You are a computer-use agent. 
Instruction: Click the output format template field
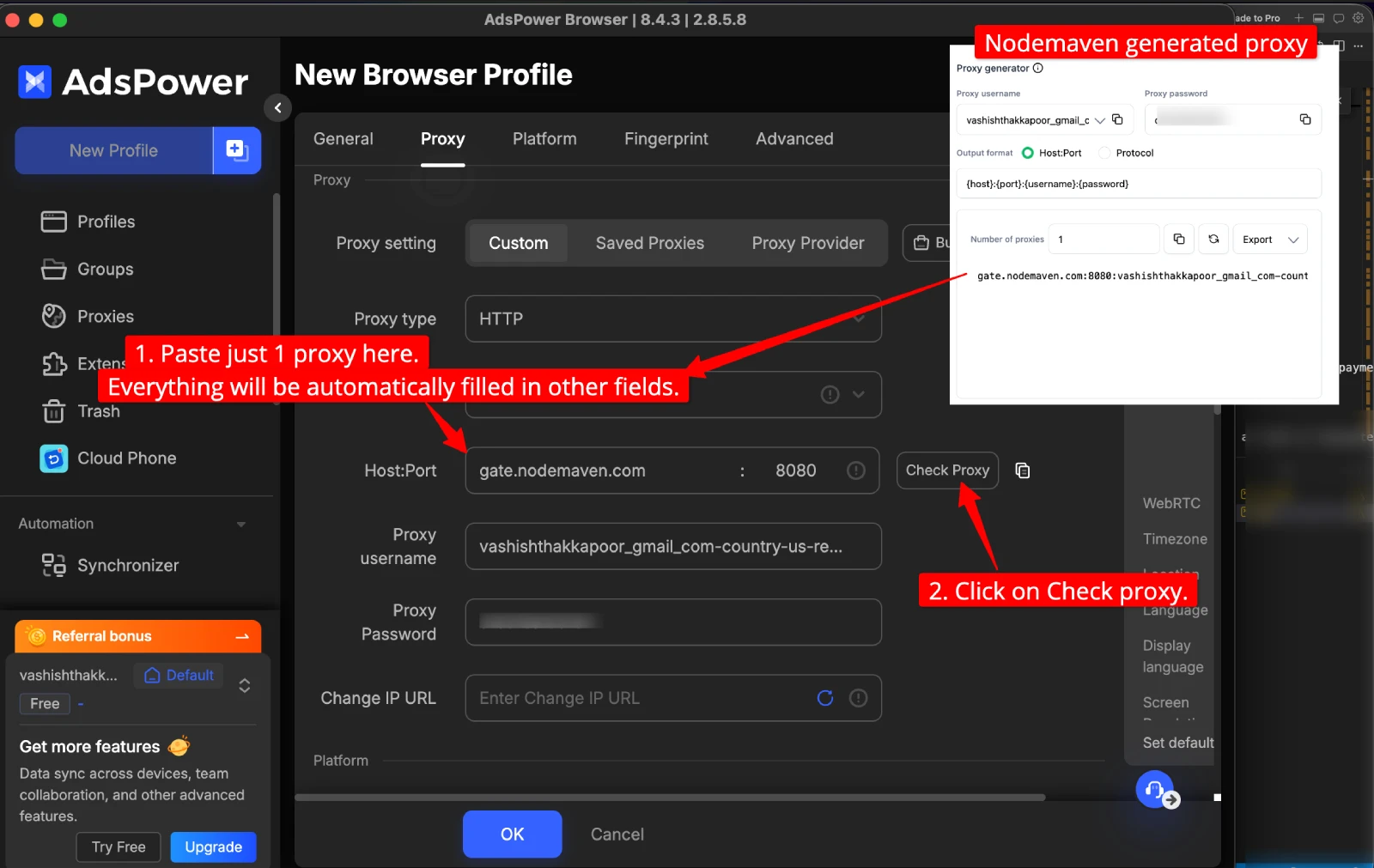(x=1139, y=184)
